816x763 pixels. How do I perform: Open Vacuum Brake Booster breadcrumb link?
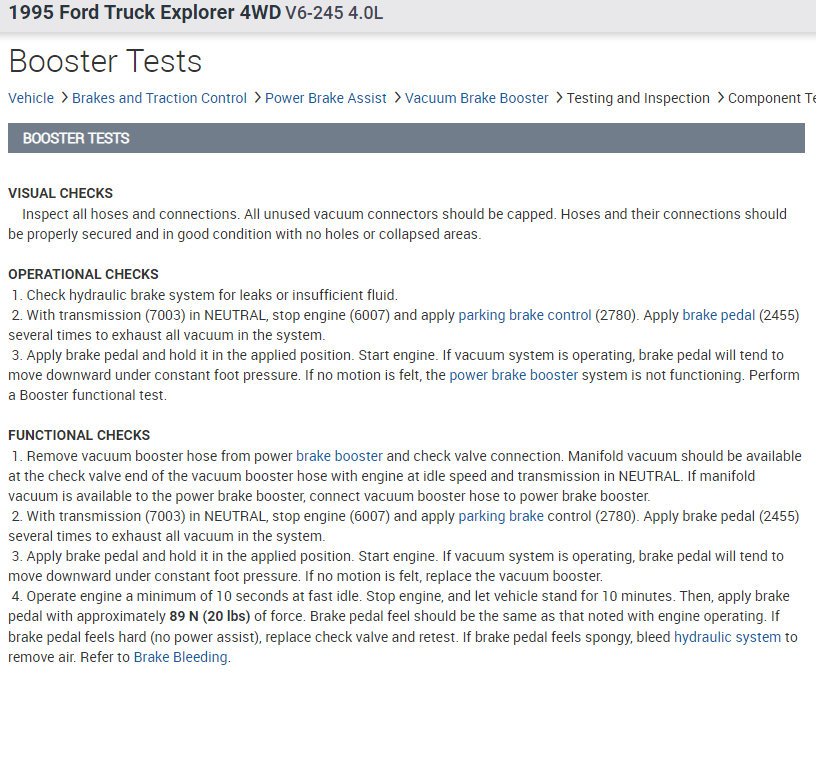point(477,98)
